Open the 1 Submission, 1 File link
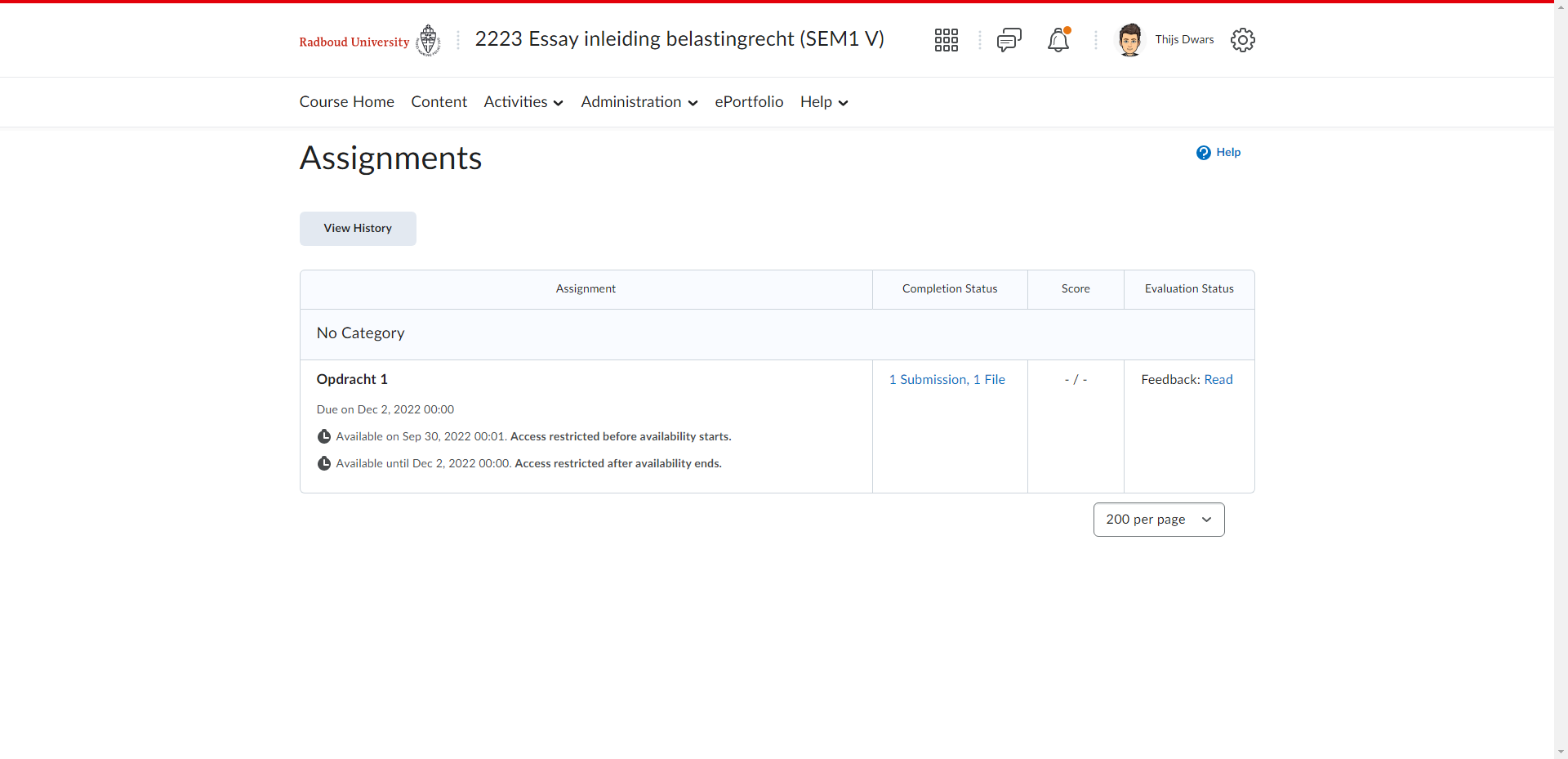This screenshot has height=759, width=1568. [947, 380]
